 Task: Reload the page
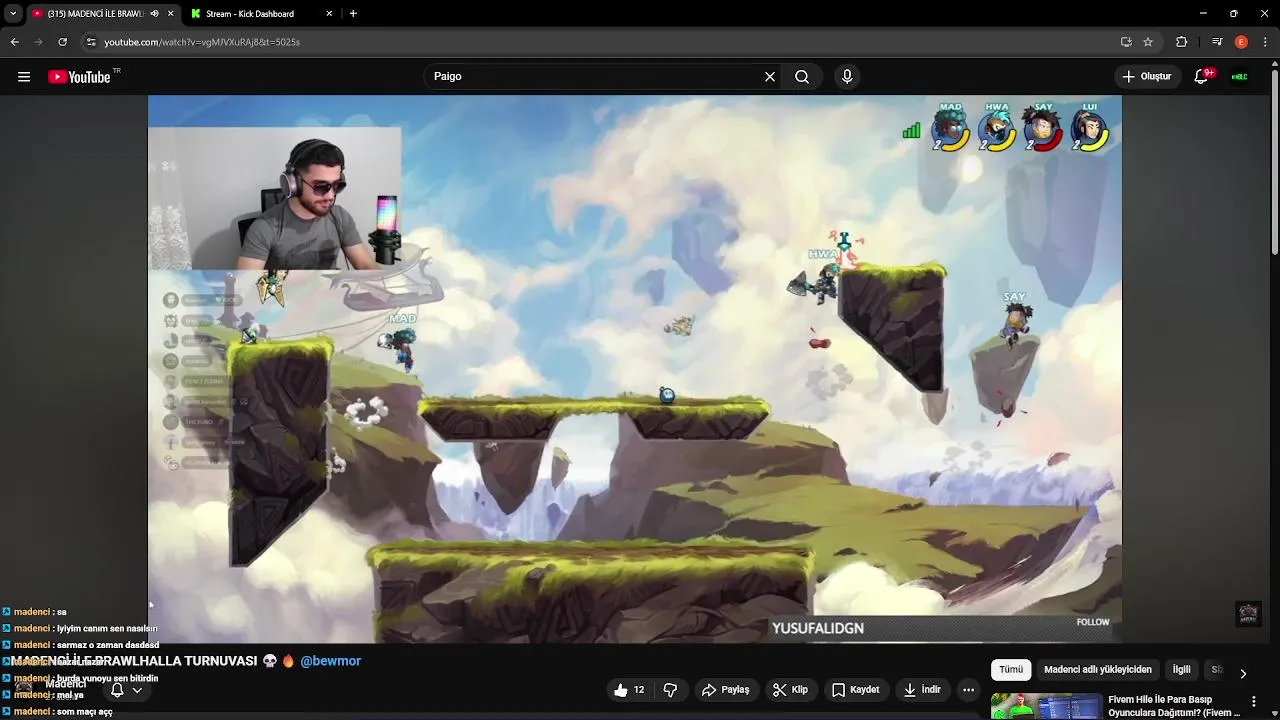tap(62, 42)
